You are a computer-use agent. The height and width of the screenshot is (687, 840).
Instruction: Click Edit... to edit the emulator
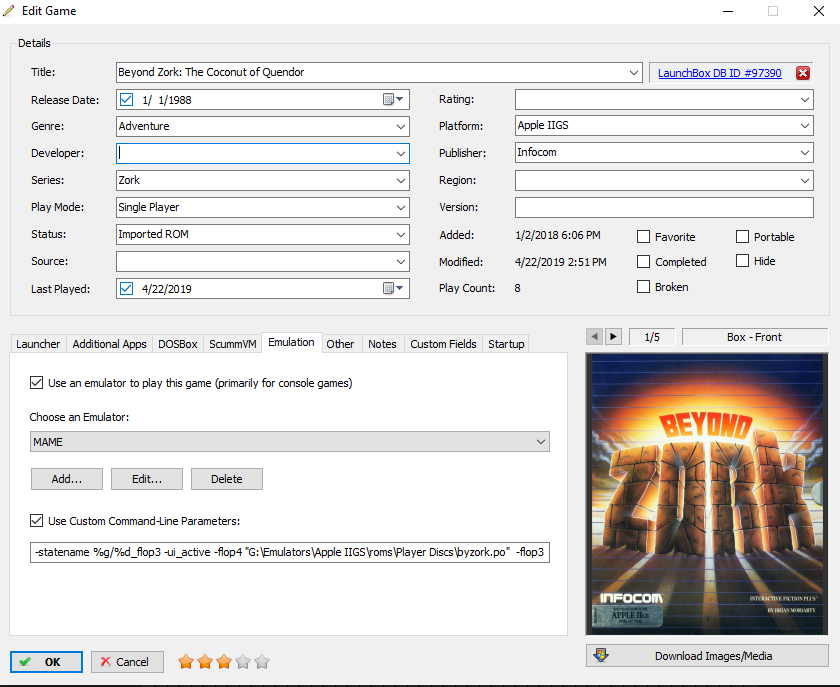click(147, 479)
